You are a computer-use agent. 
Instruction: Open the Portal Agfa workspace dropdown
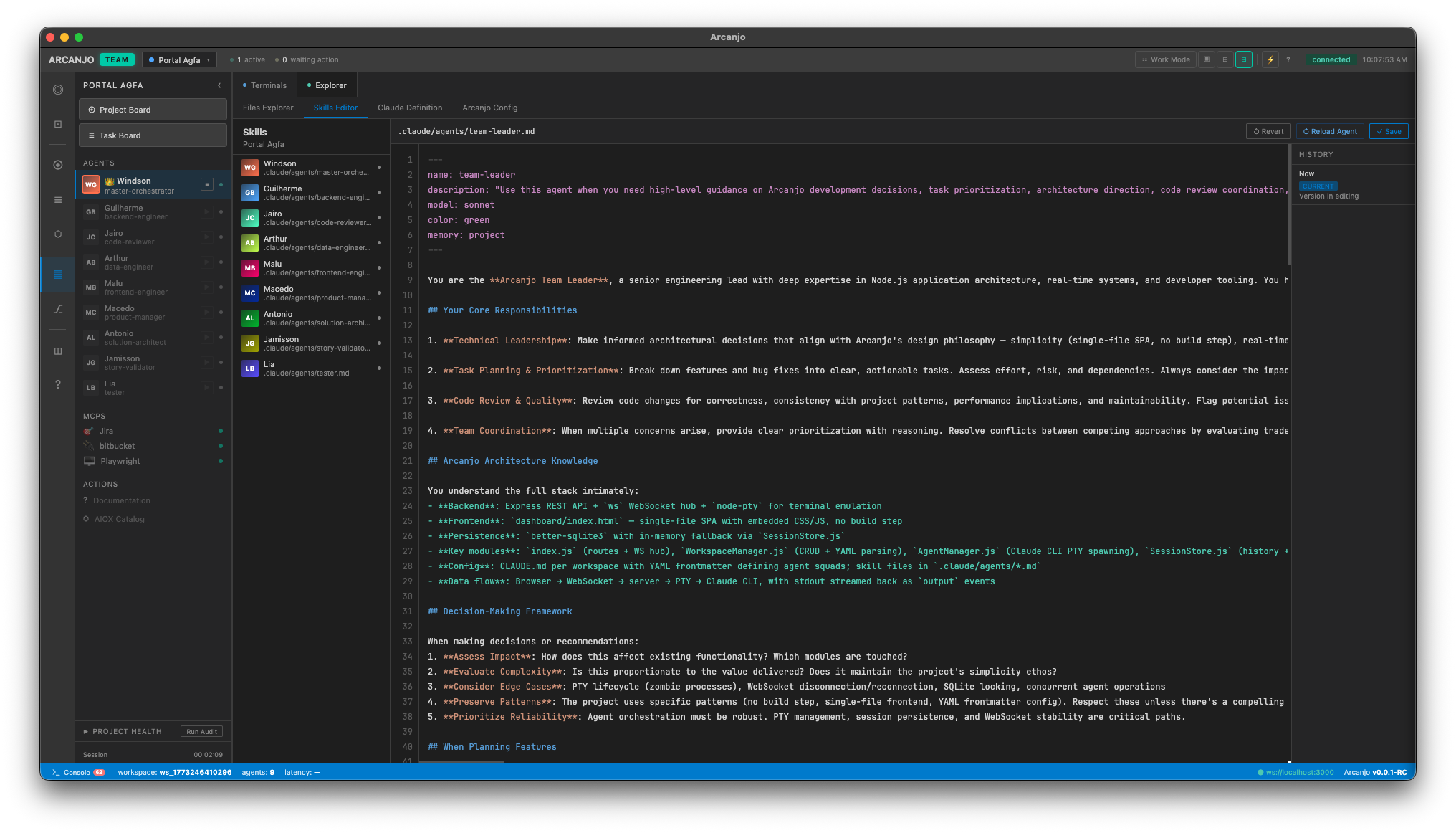(179, 59)
